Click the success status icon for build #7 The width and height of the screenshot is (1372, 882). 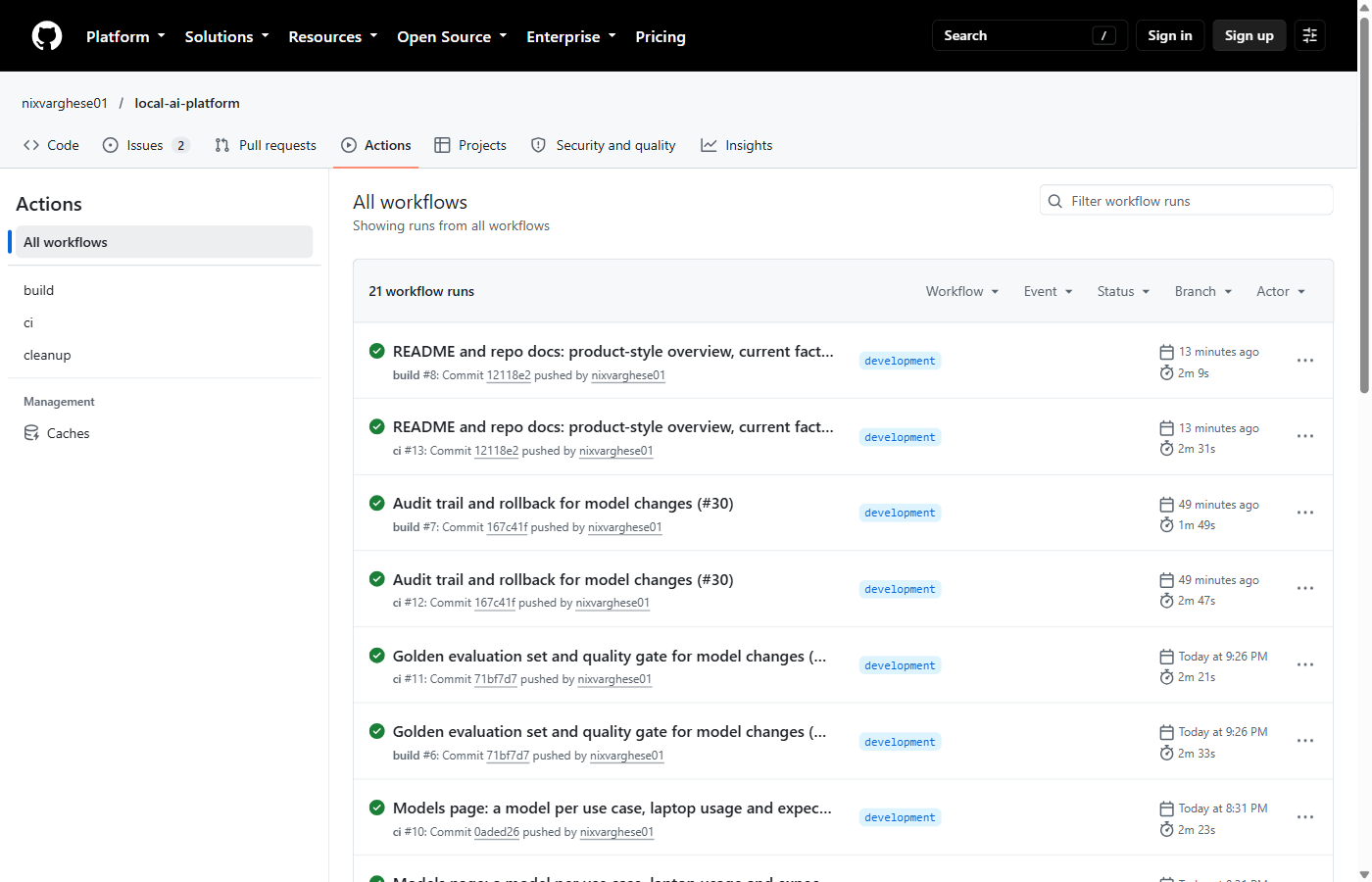377,503
